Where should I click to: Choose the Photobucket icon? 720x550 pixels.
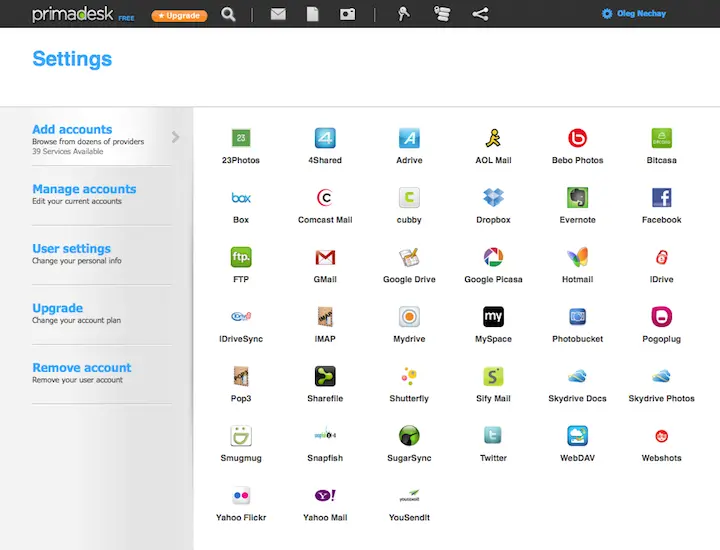pos(577,316)
